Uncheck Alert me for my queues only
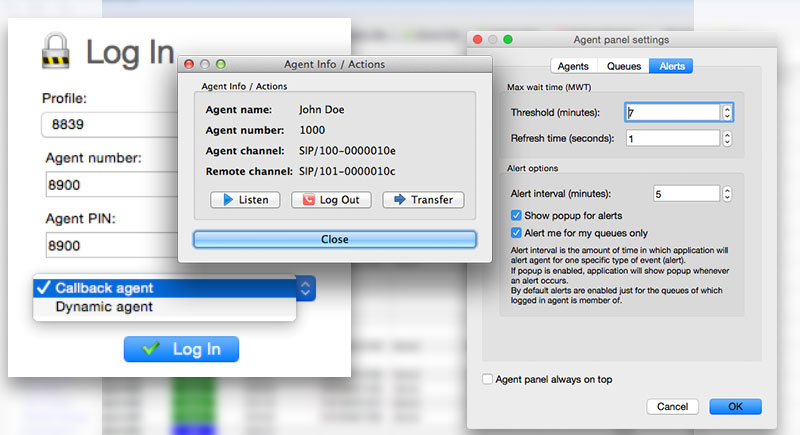800x435 pixels. [516, 233]
